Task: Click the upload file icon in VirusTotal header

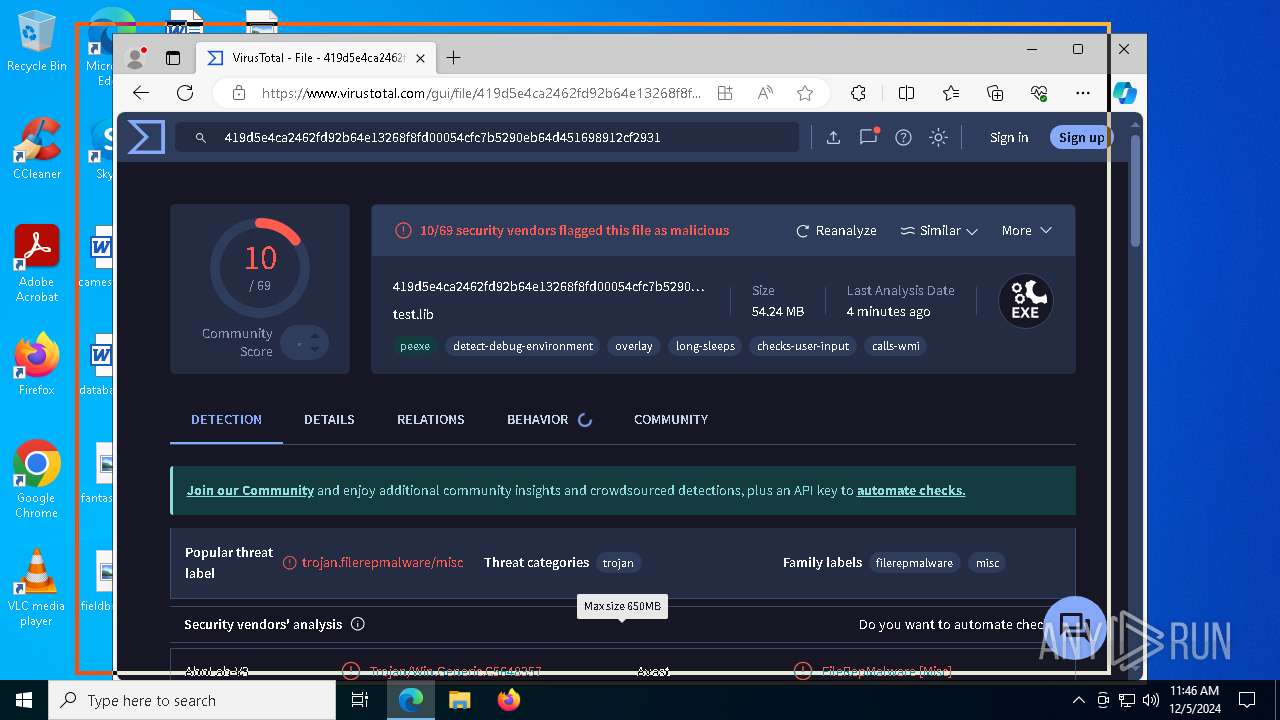Action: [833, 138]
